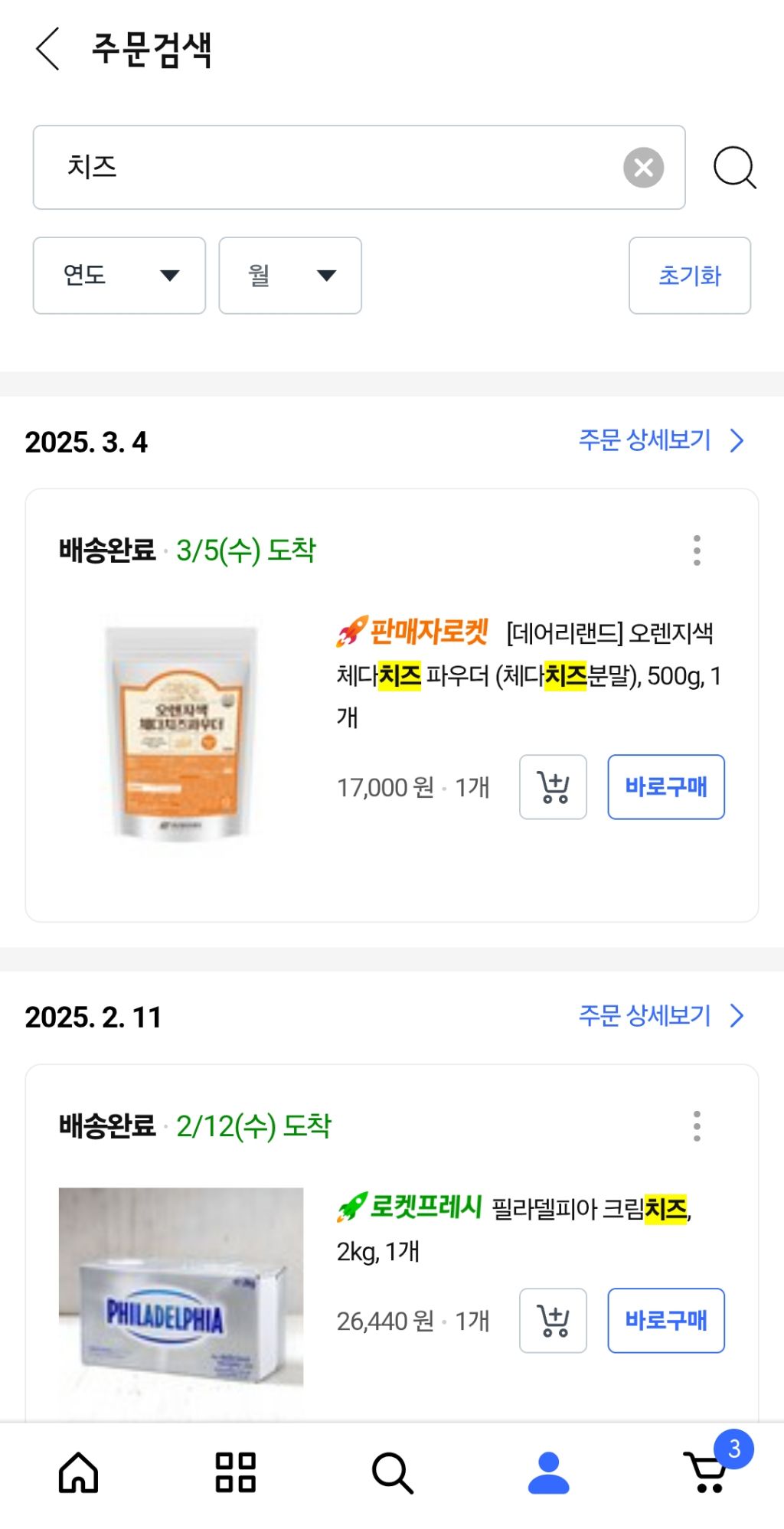This screenshot has width=784, height=1529.
Task: Go to Home tab in bottom bar
Action: (79, 1472)
